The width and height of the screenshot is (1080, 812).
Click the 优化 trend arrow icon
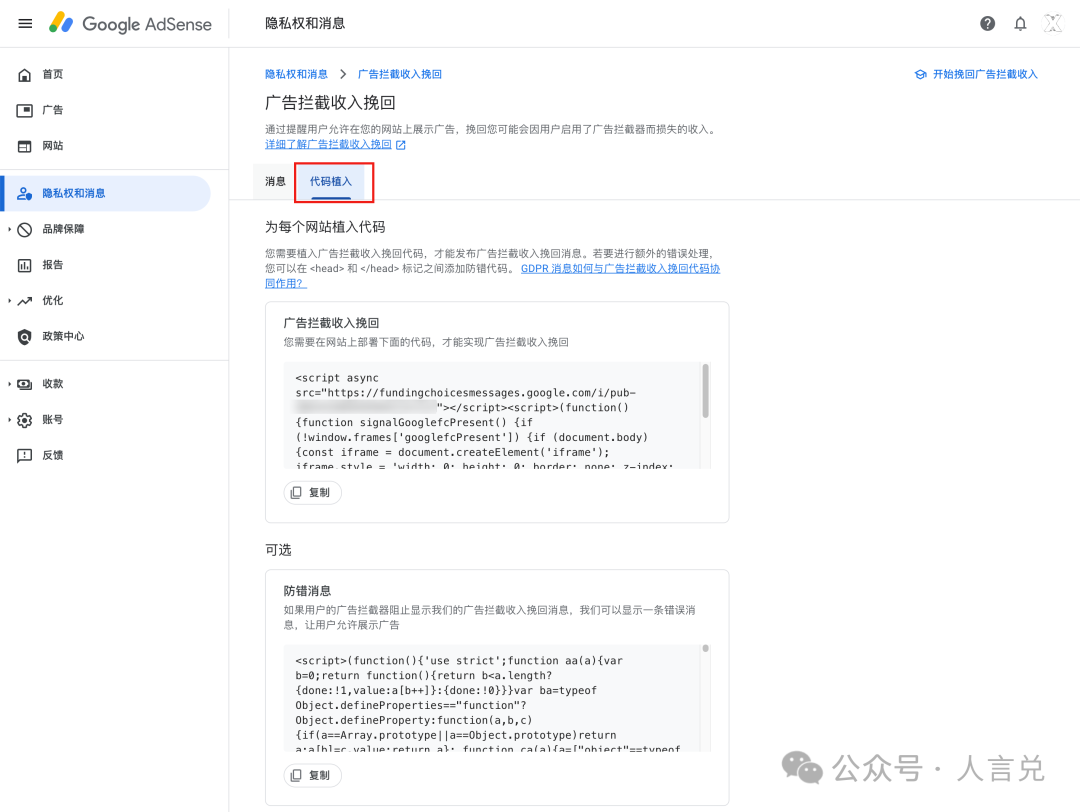point(25,301)
